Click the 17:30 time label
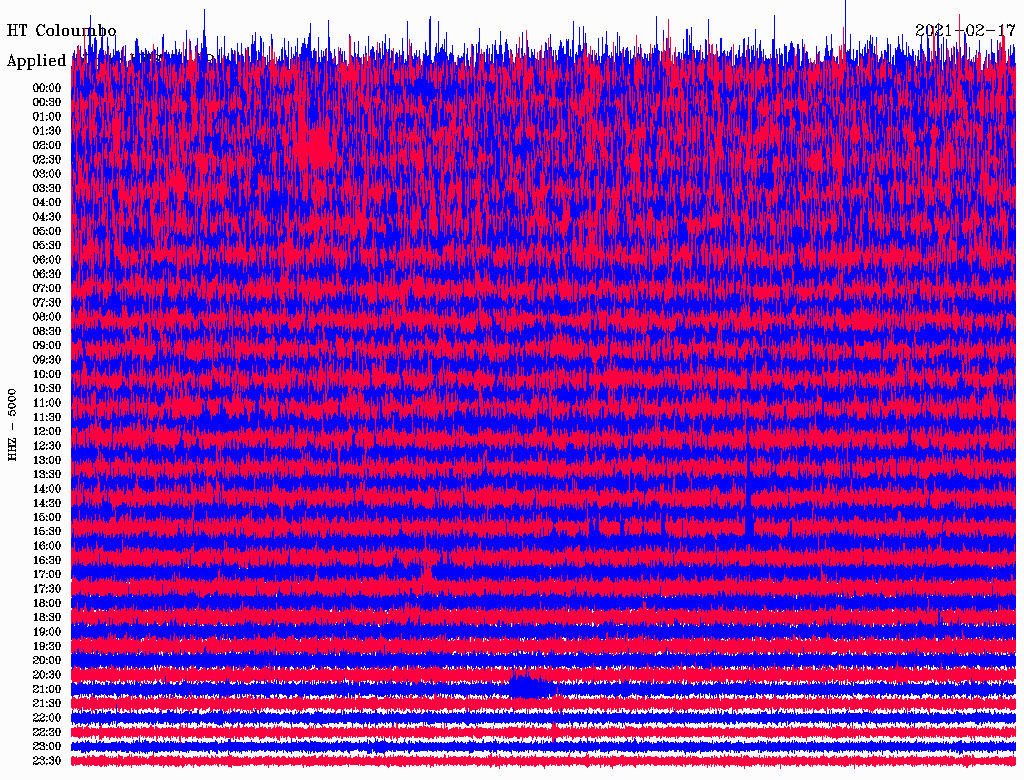The width and height of the screenshot is (1024, 780). [x=47, y=589]
